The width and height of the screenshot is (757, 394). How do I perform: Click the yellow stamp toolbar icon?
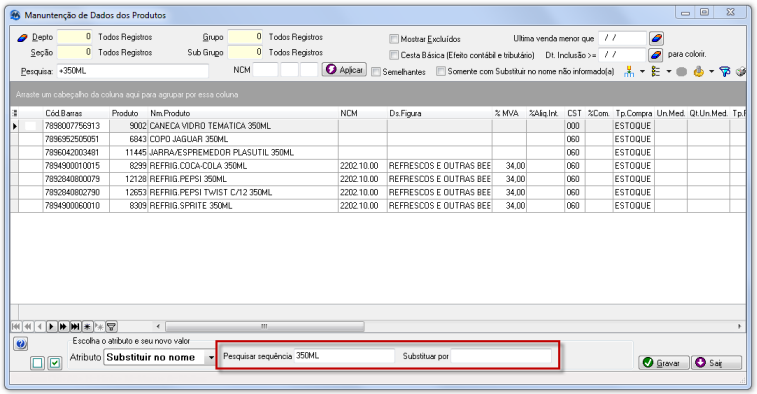coord(698,72)
